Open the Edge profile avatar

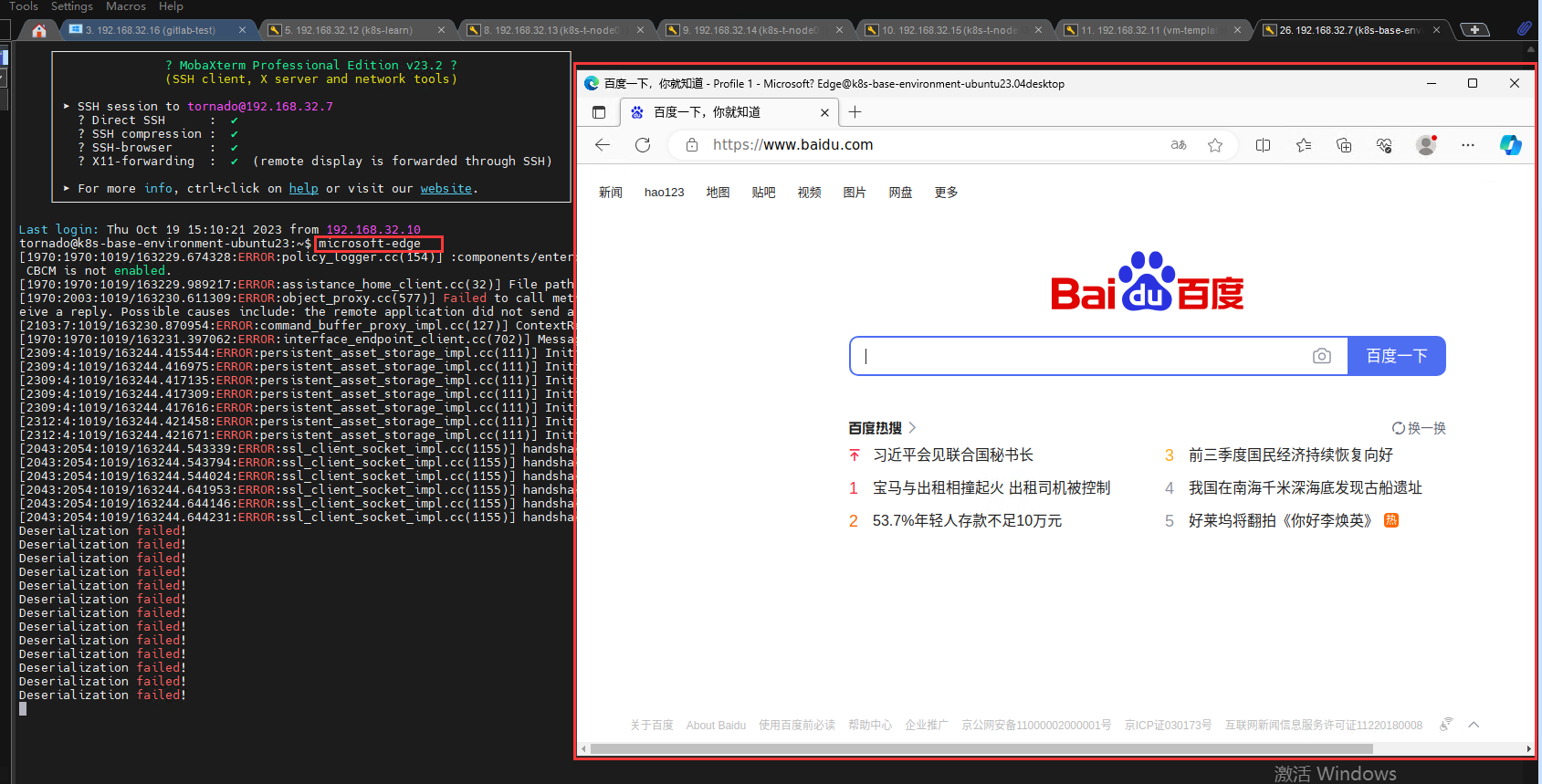[x=1426, y=145]
